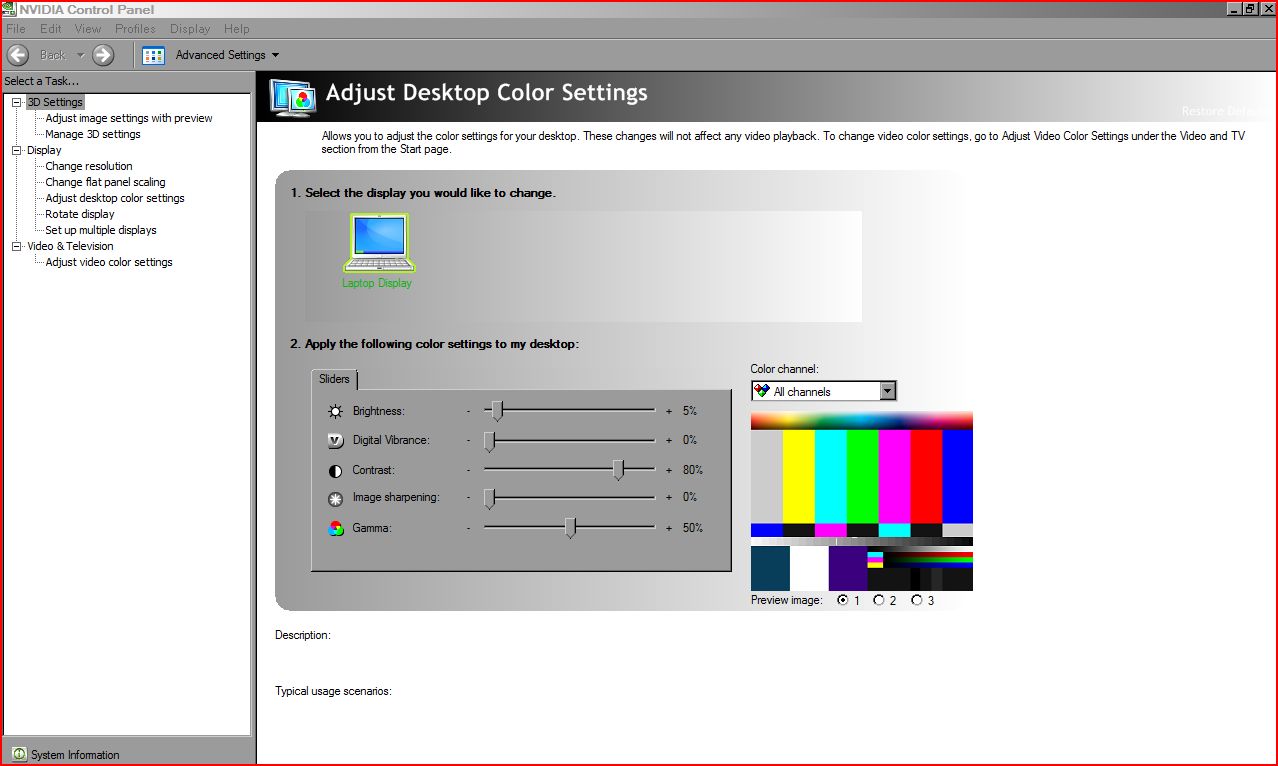Image resolution: width=1278 pixels, height=766 pixels.
Task: Select preview image 1 radio button
Action: (843, 600)
